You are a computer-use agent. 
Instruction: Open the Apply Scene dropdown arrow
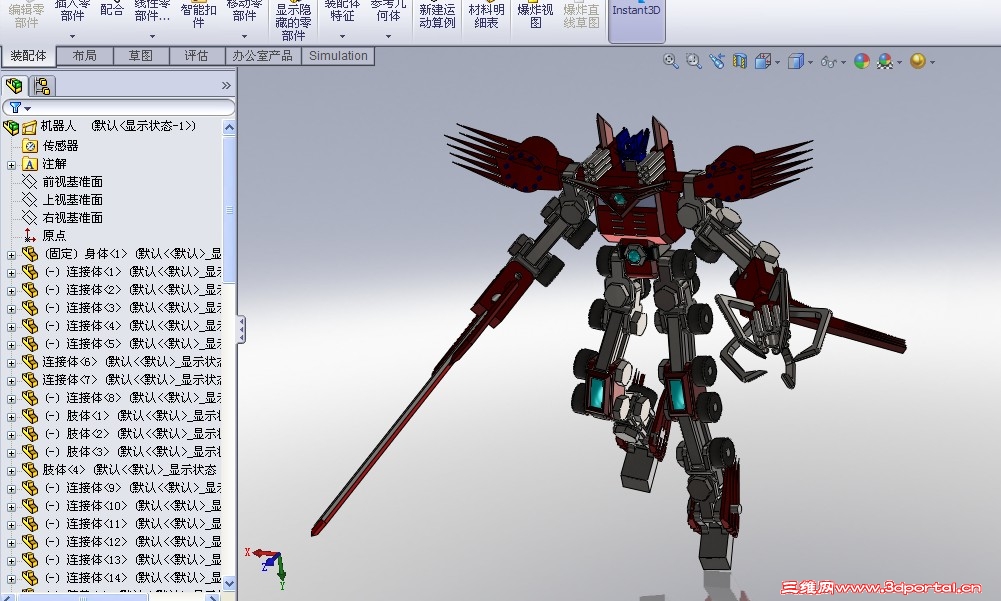(899, 63)
